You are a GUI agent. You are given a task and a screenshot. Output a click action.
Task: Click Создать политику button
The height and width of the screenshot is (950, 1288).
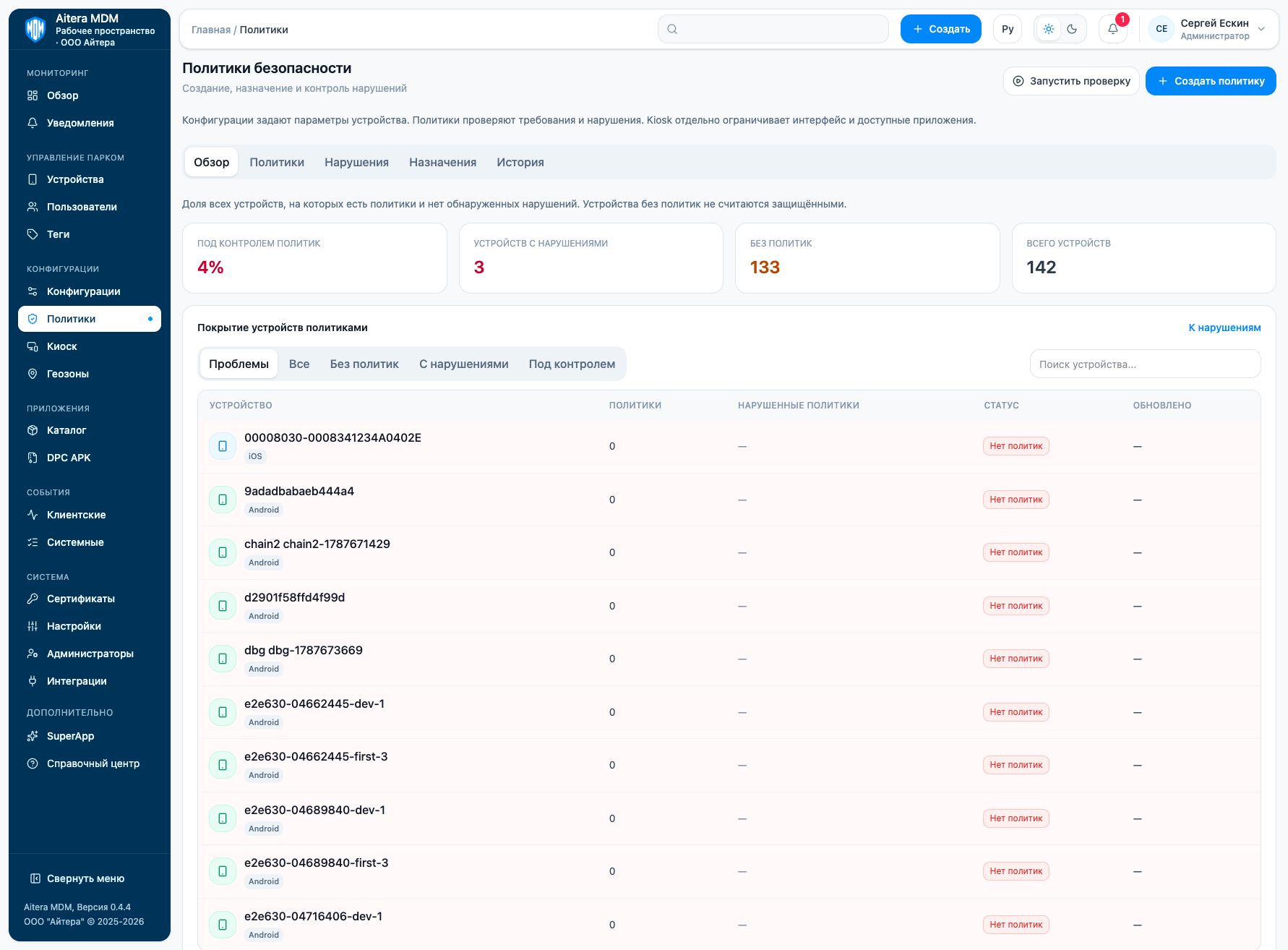tap(1211, 81)
